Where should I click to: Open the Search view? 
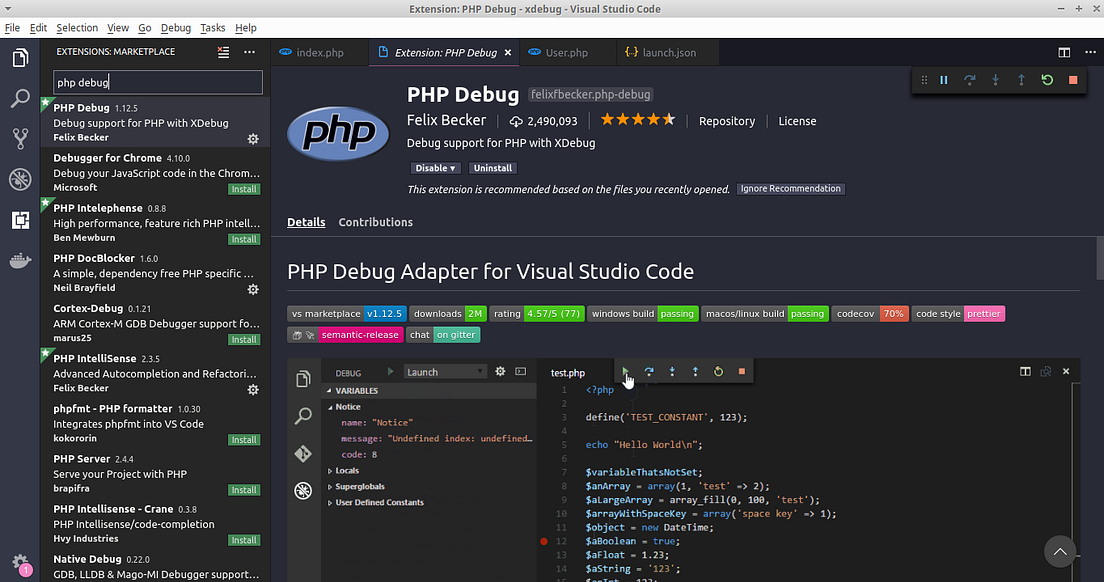[20, 98]
